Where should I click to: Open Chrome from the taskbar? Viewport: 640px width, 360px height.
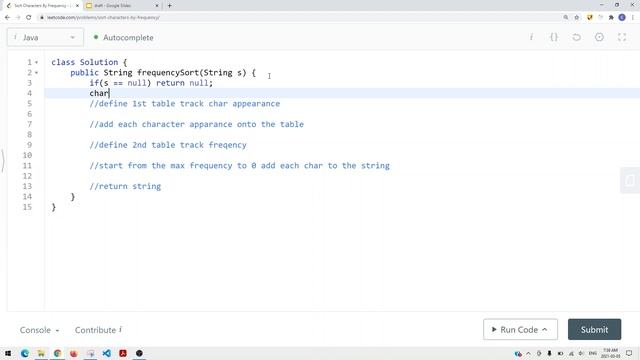57,353
